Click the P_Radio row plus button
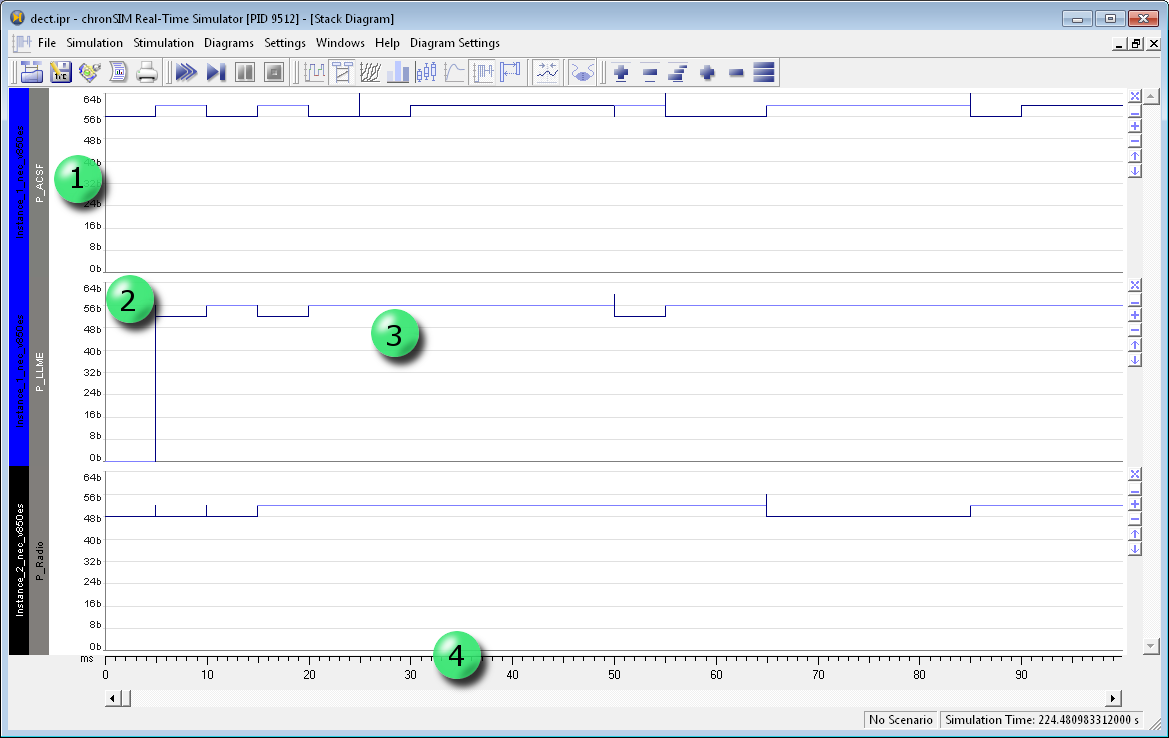This screenshot has width=1169, height=738. (1135, 505)
